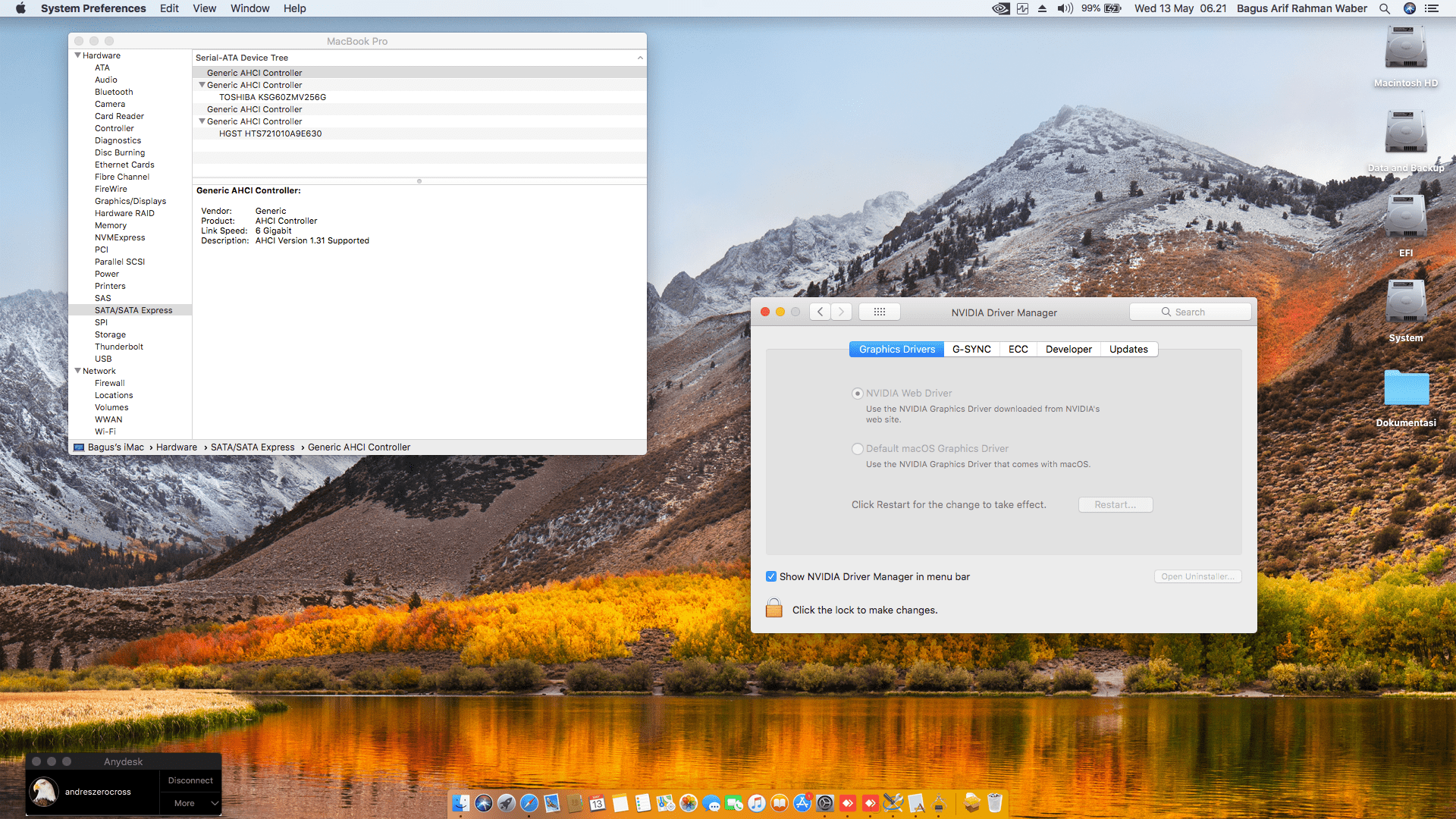Open Spotlight search in the menu bar
This screenshot has width=1456, height=819.
[x=1385, y=8]
